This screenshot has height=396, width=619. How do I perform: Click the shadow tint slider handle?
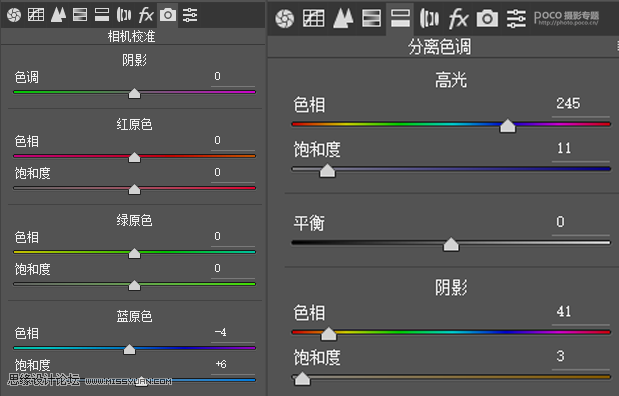pyautogui.click(x=134, y=94)
